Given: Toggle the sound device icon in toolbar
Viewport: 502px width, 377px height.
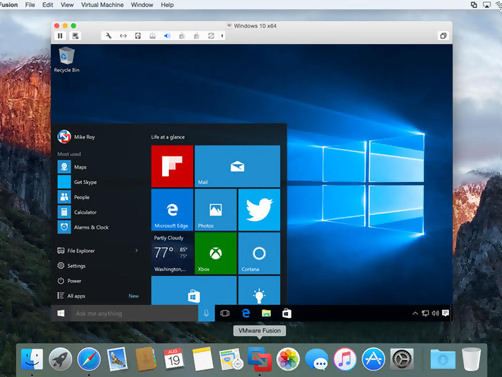Looking at the screenshot, I should (167, 36).
